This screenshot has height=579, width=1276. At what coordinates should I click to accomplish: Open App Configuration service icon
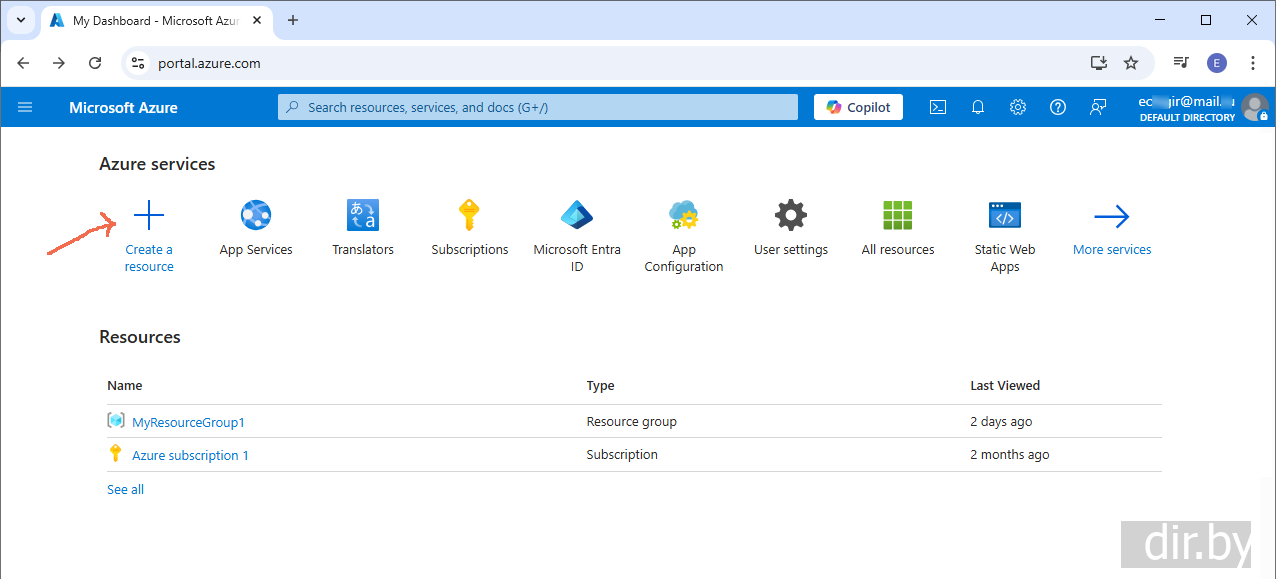coord(684,215)
